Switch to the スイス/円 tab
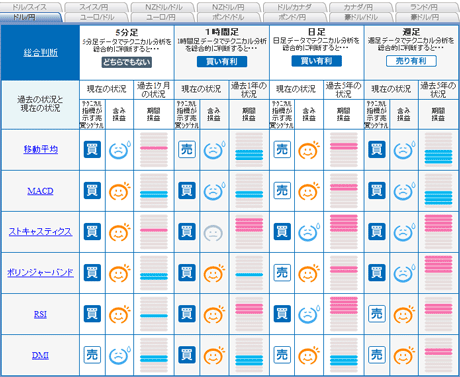Image resolution: width=460 pixels, height=377 pixels. coord(96,7)
